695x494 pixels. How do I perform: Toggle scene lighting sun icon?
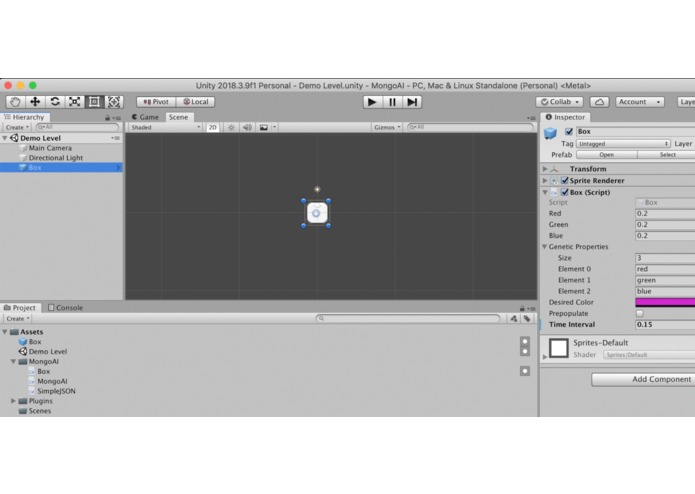pyautogui.click(x=231, y=127)
